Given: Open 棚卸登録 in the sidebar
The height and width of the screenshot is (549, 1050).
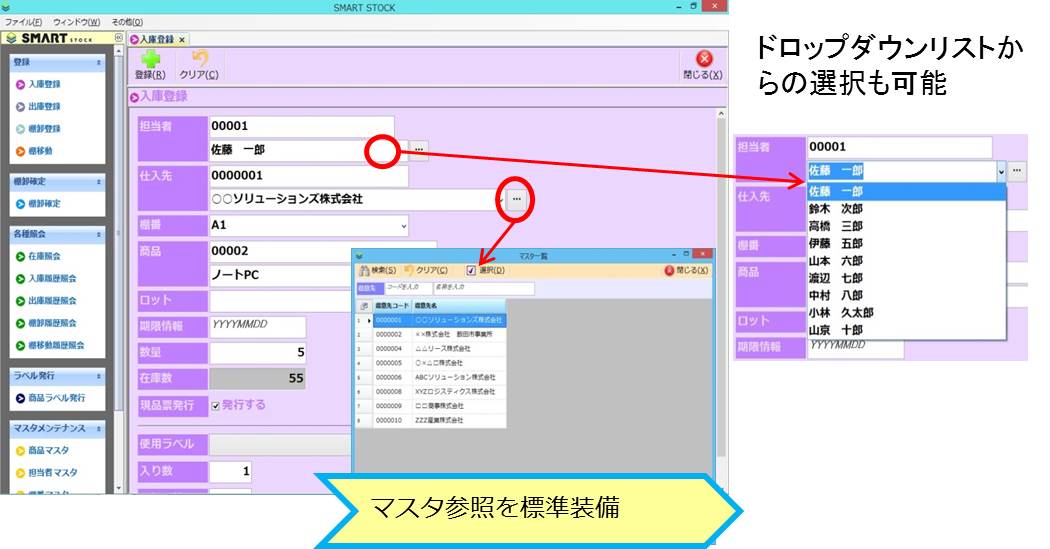Looking at the screenshot, I should click(38, 129).
